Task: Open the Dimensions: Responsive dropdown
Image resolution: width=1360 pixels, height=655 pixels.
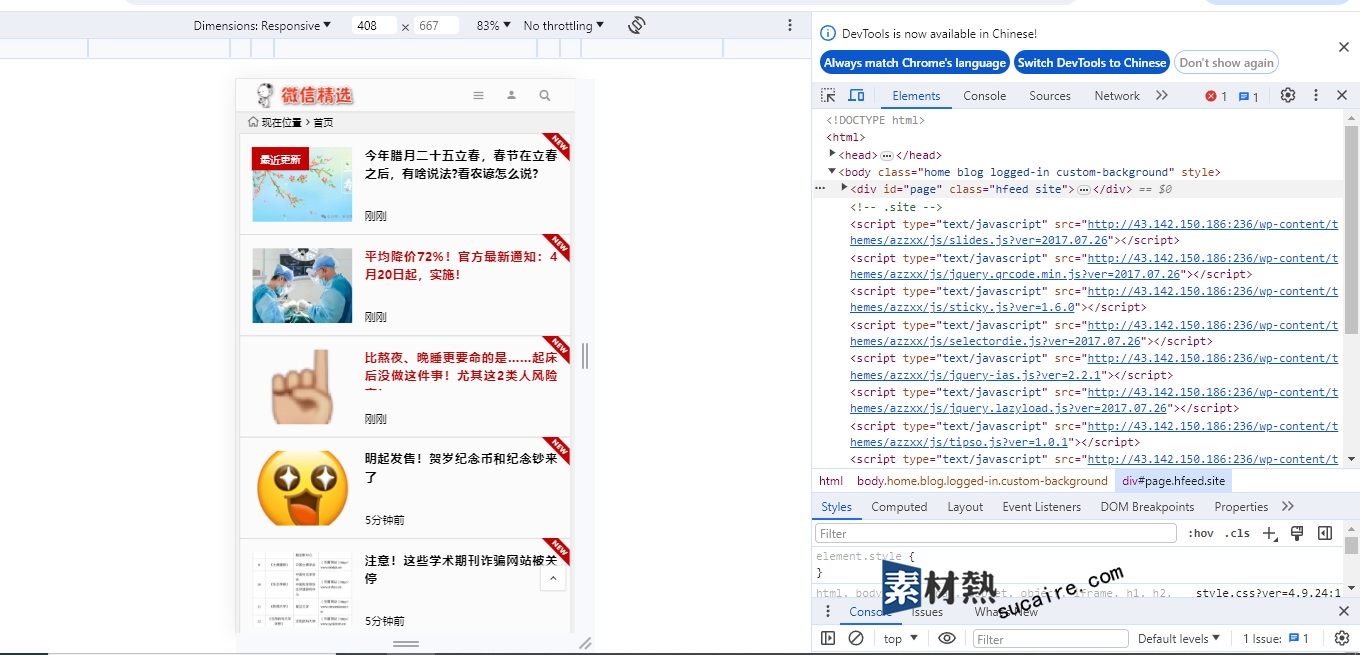Action: (x=262, y=25)
